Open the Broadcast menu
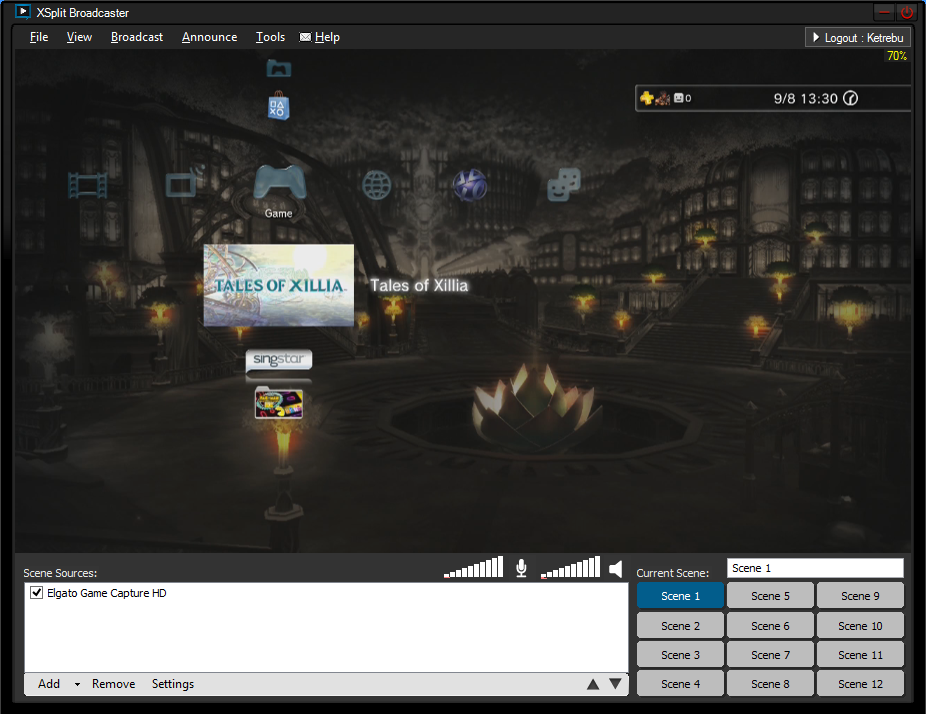Viewport: 926px width, 714px height. point(137,37)
